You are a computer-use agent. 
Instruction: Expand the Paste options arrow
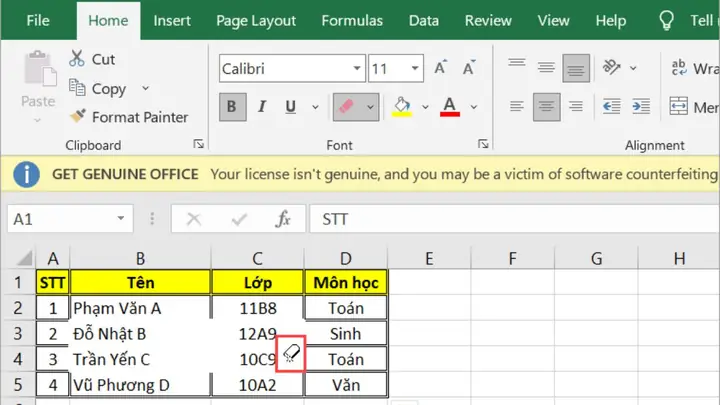pos(38,120)
